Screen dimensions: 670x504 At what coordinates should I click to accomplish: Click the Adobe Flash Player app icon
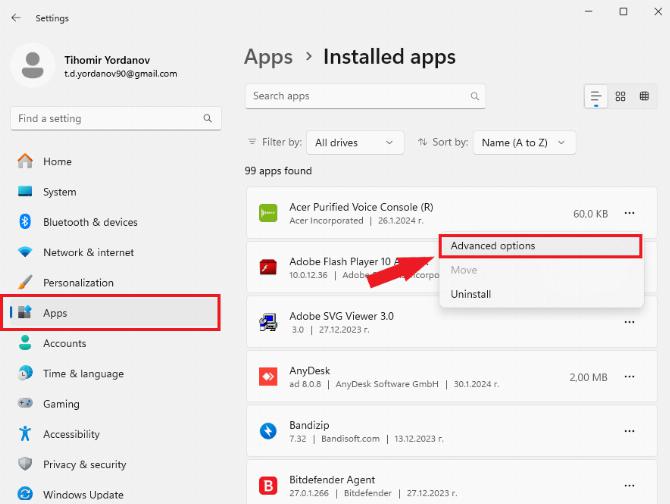[x=268, y=268]
